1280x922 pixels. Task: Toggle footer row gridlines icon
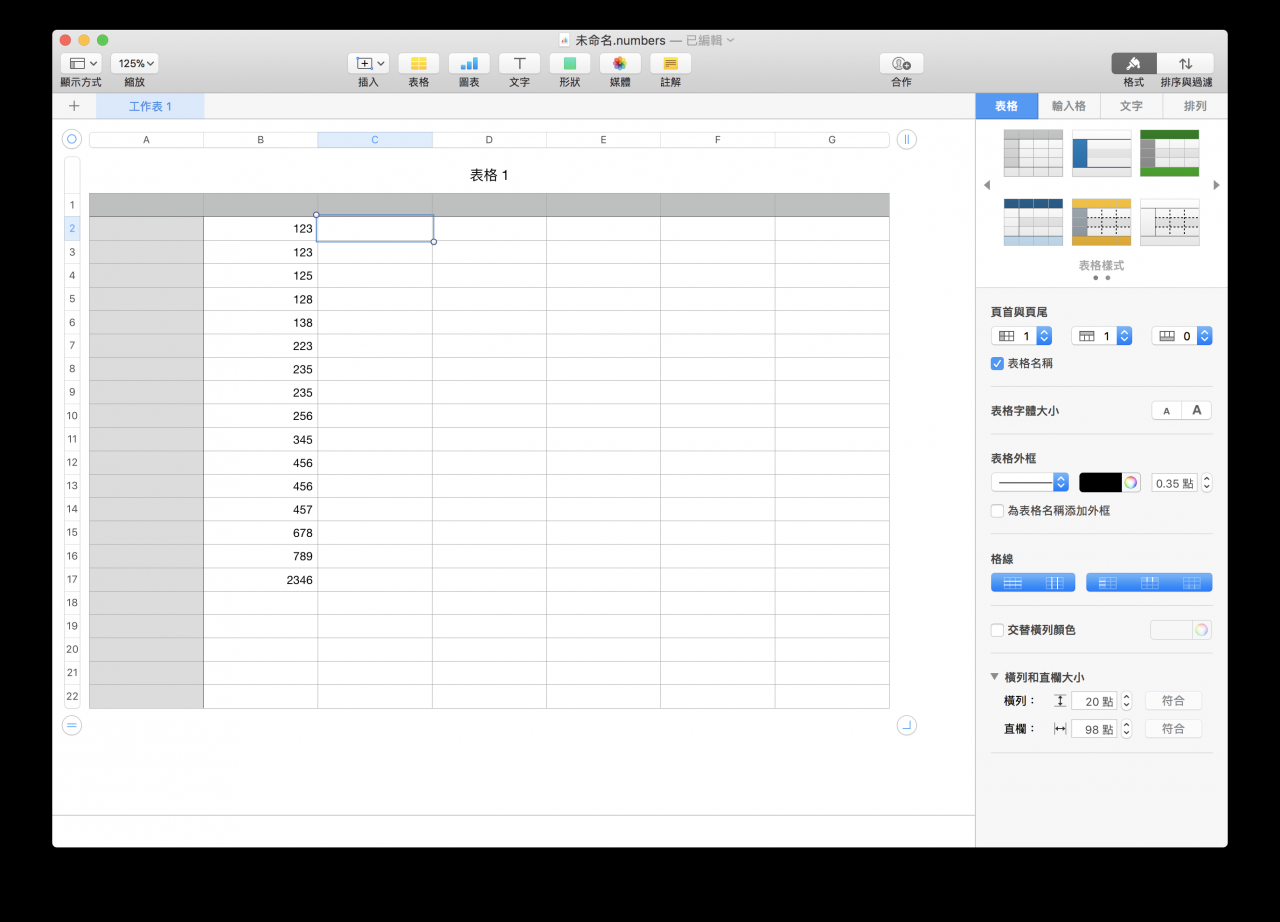pyautogui.click(x=1191, y=583)
